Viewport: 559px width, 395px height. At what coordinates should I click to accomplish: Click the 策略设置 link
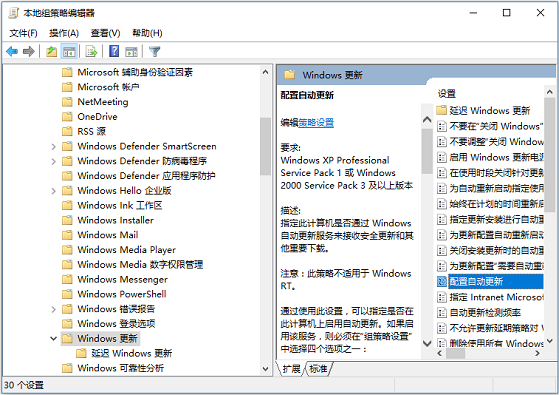pyautogui.click(x=316, y=123)
